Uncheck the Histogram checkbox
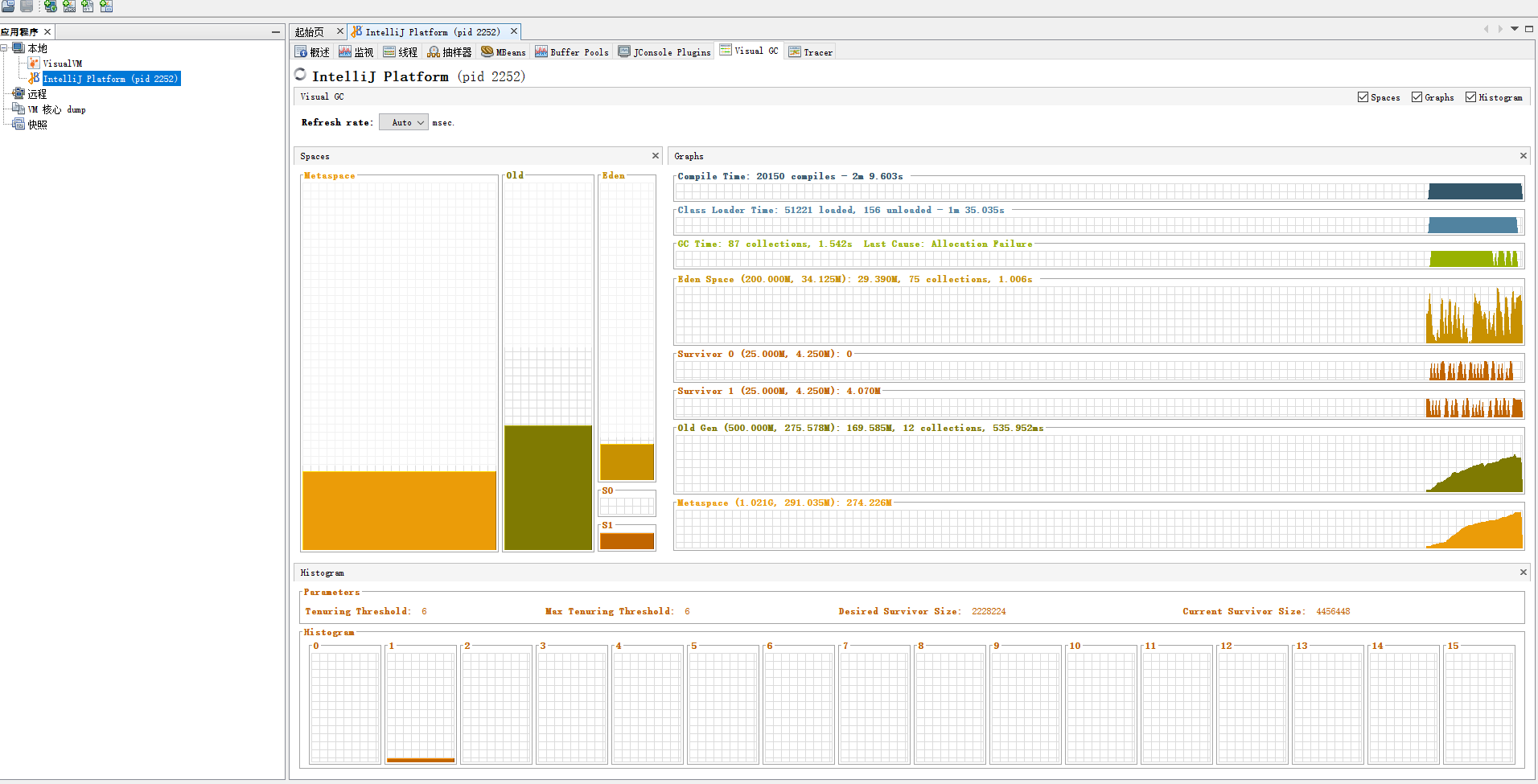Viewport: 1538px width, 784px height. (x=1470, y=97)
